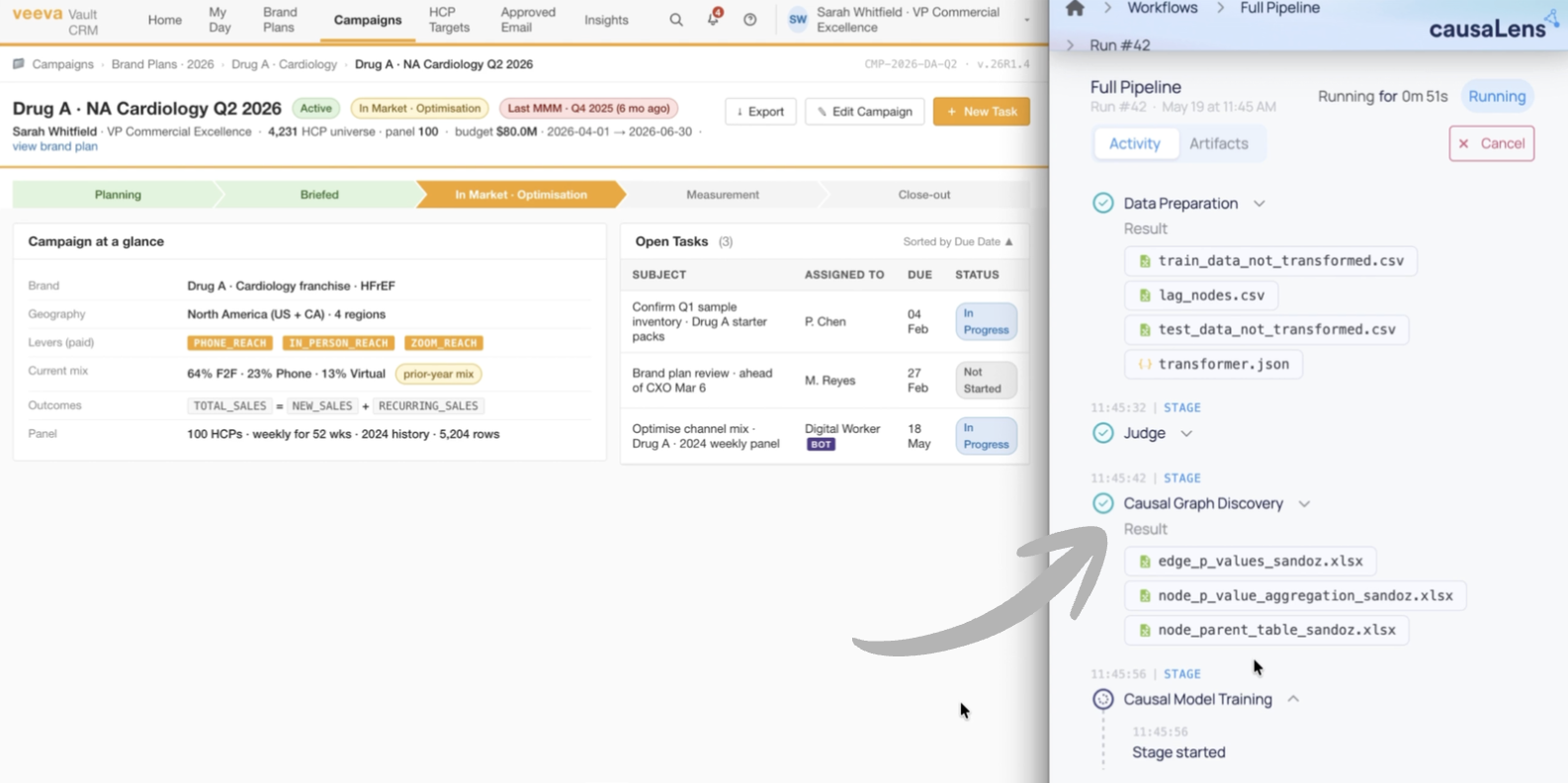This screenshot has width=1568, height=783.
Task: Open the HCP Targets menu item
Action: pyautogui.click(x=449, y=20)
